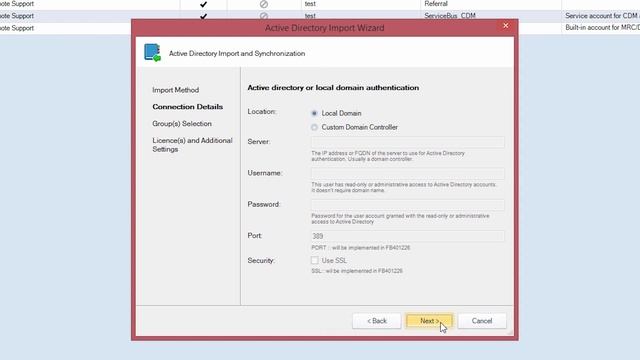Click 'Built-in account for MRC' description cell
The image size is (640, 360).
click(602, 28)
